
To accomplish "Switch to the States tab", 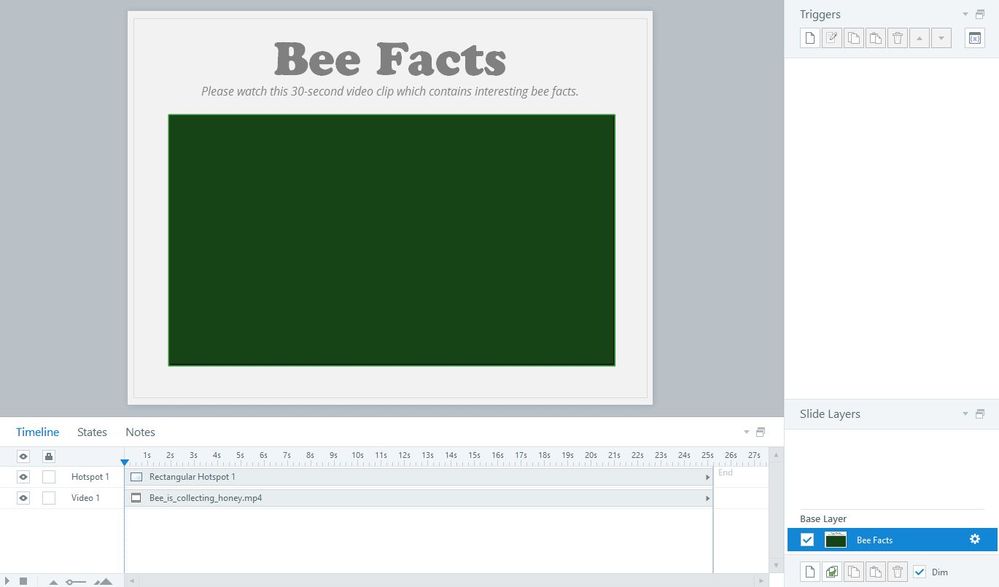I will pyautogui.click(x=92, y=432).
